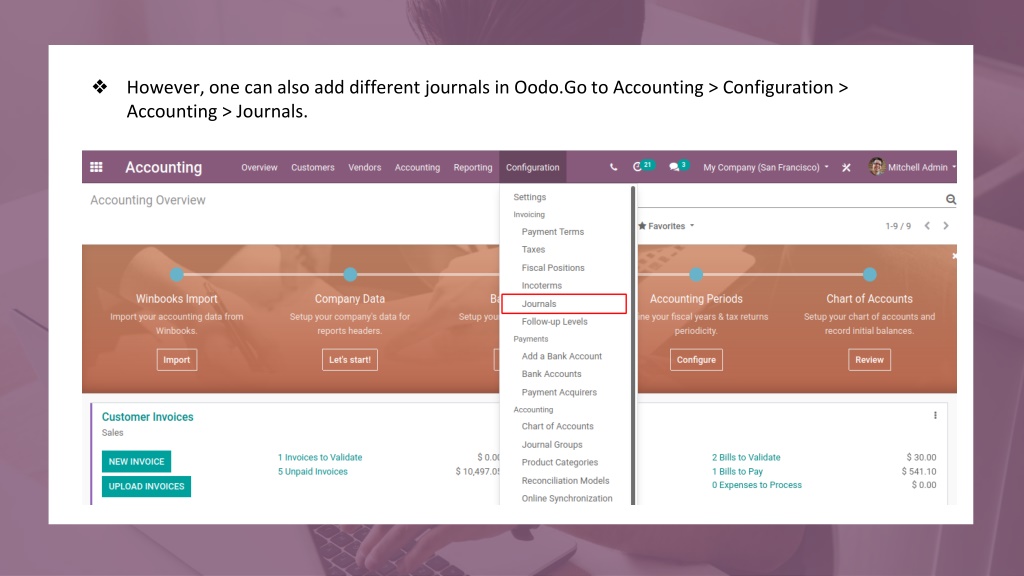1024x576 pixels.
Task: Click the phone call icon
Action: (613, 167)
